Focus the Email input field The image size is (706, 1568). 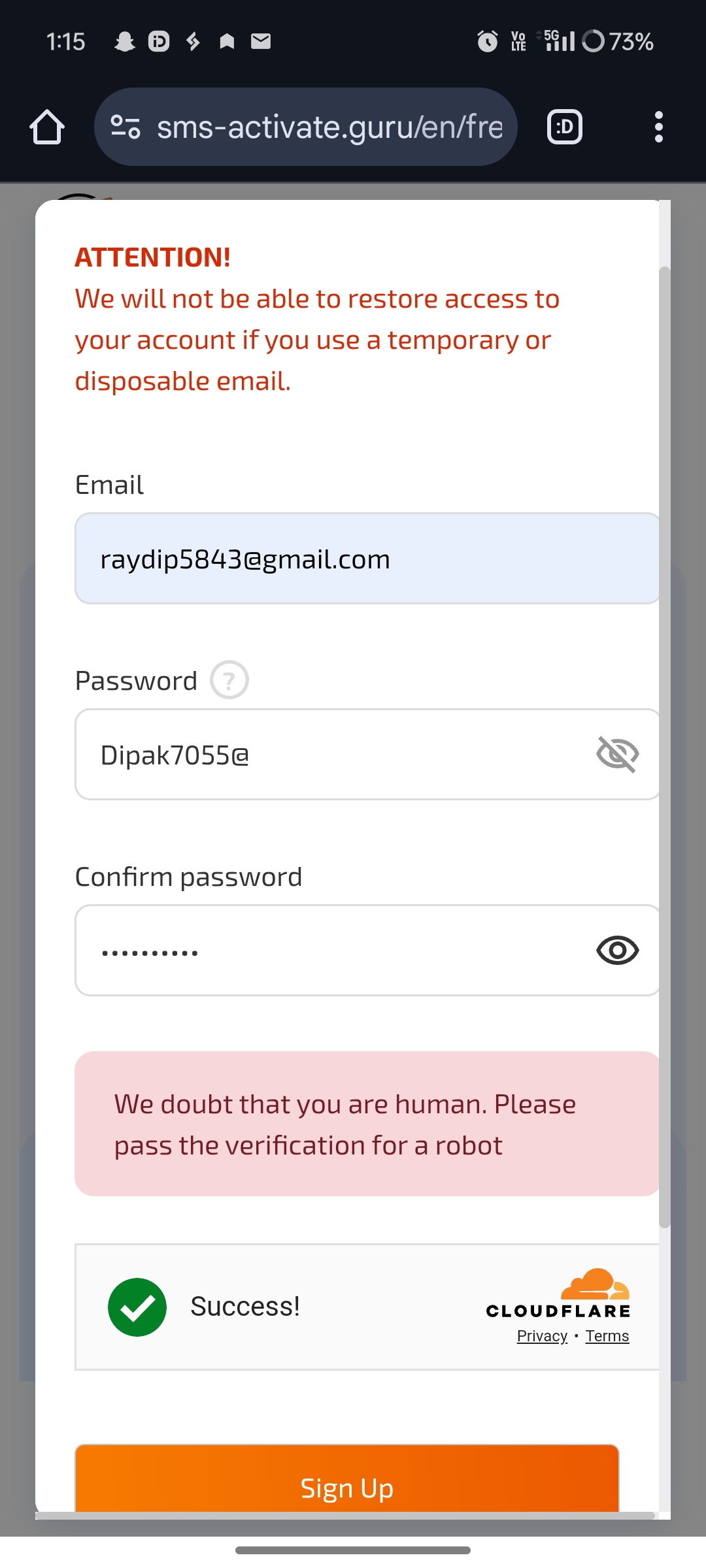point(366,559)
